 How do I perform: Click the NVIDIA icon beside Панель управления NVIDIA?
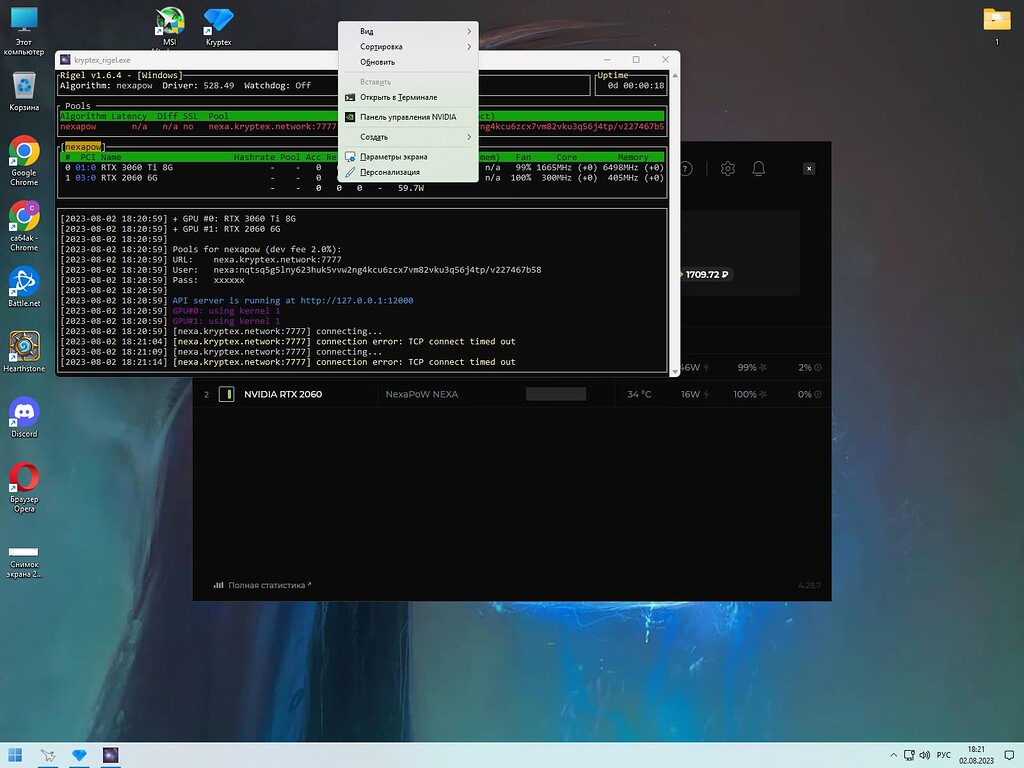349,115
